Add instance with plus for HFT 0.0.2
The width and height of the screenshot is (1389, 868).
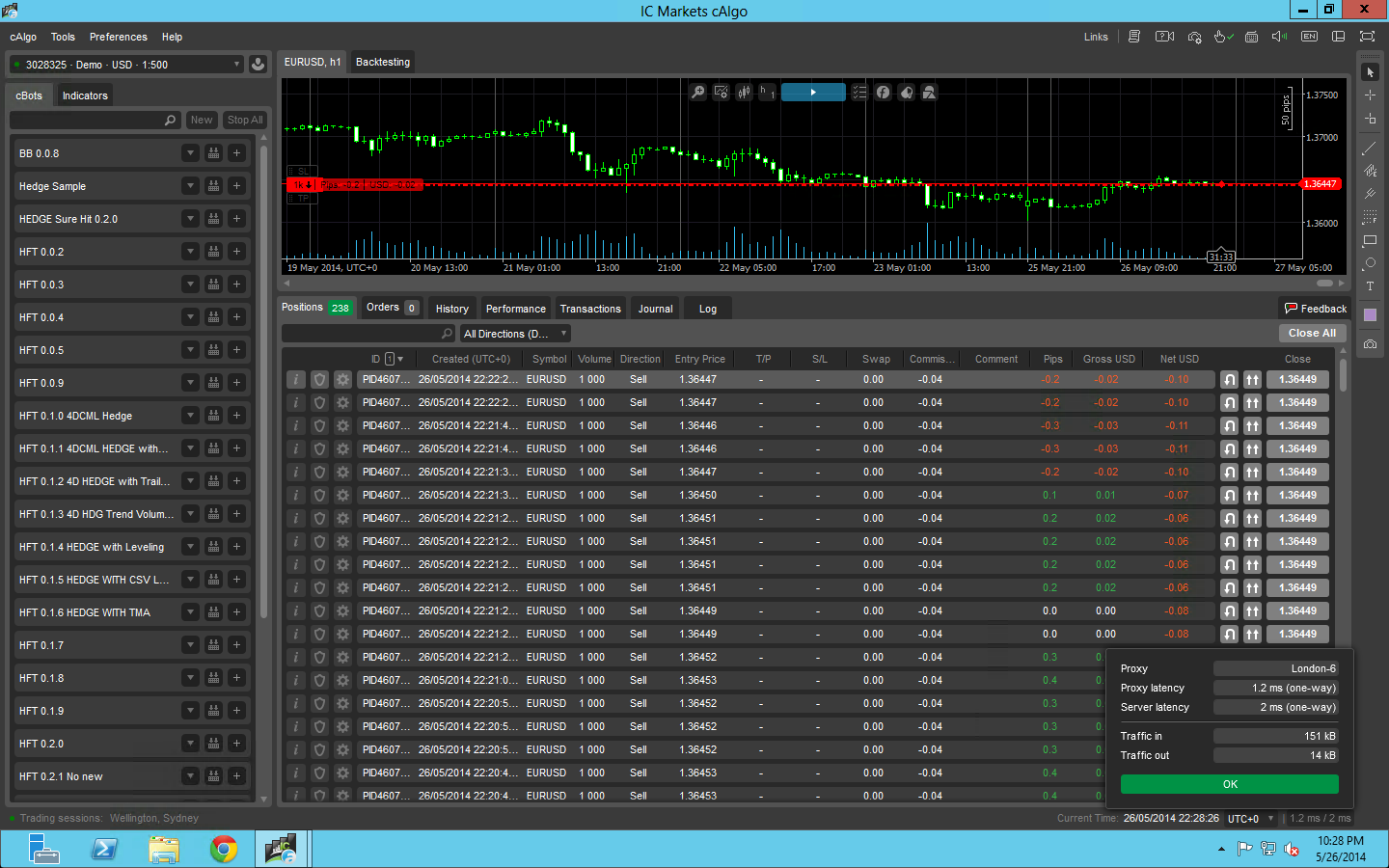coord(237,252)
